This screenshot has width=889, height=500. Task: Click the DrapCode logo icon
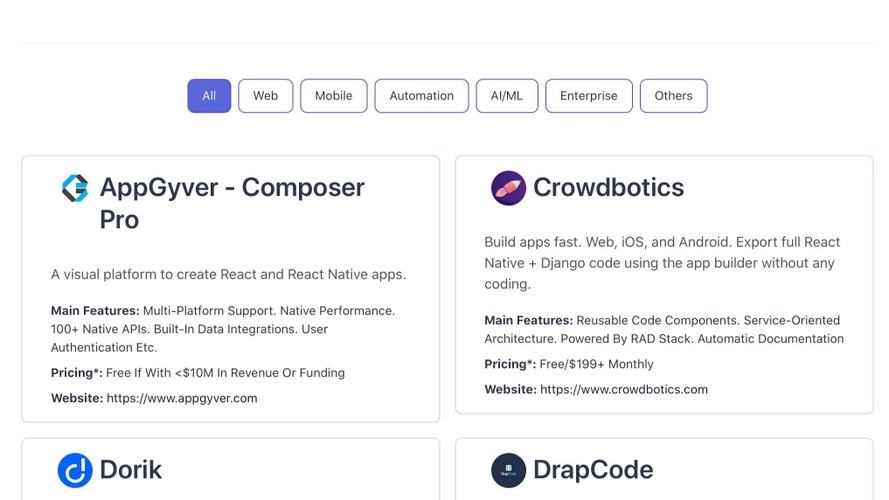[508, 470]
